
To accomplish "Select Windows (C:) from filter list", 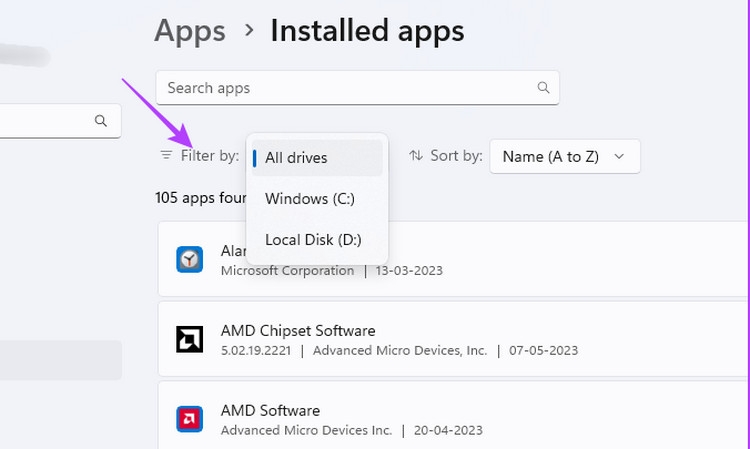I will [x=317, y=198].
